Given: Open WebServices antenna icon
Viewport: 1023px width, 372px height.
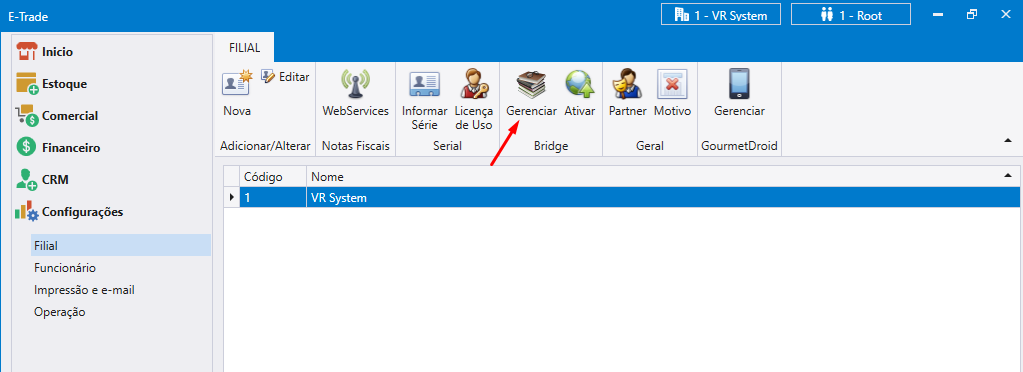Looking at the screenshot, I should pyautogui.click(x=356, y=84).
